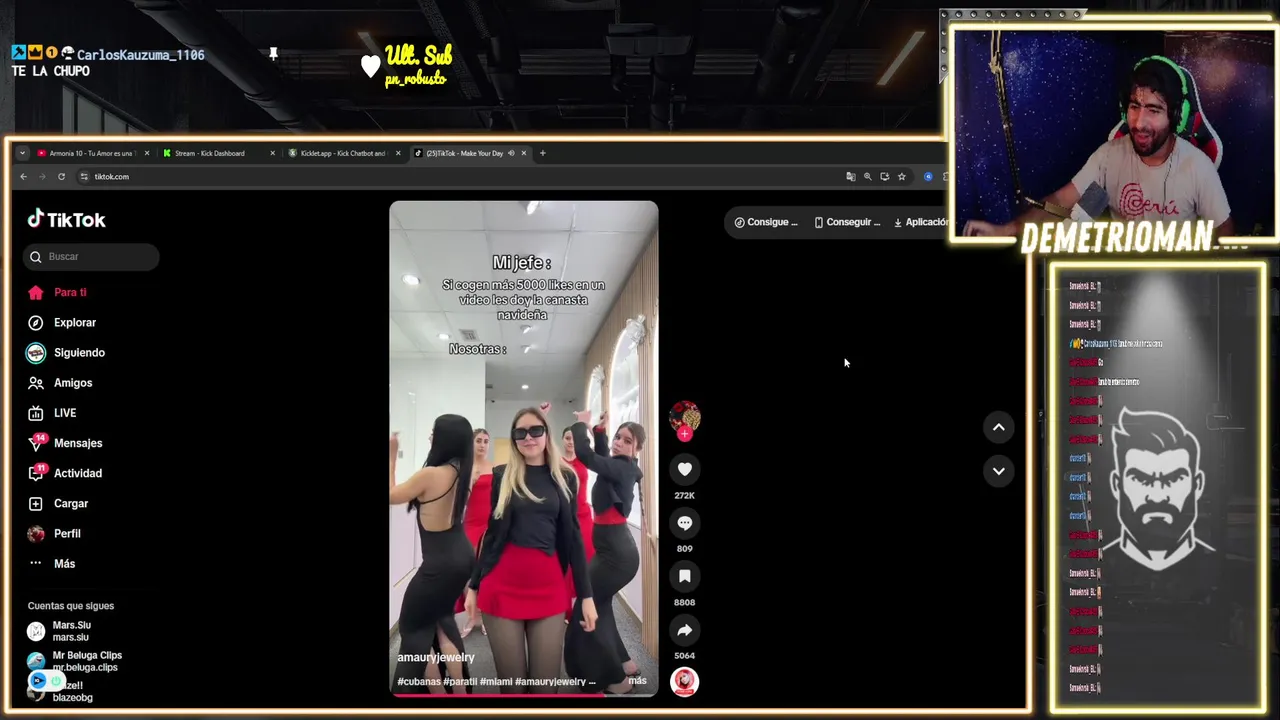Close the Kick Dashboard tab
Image resolution: width=1280 pixels, height=720 pixels.
[x=272, y=153]
